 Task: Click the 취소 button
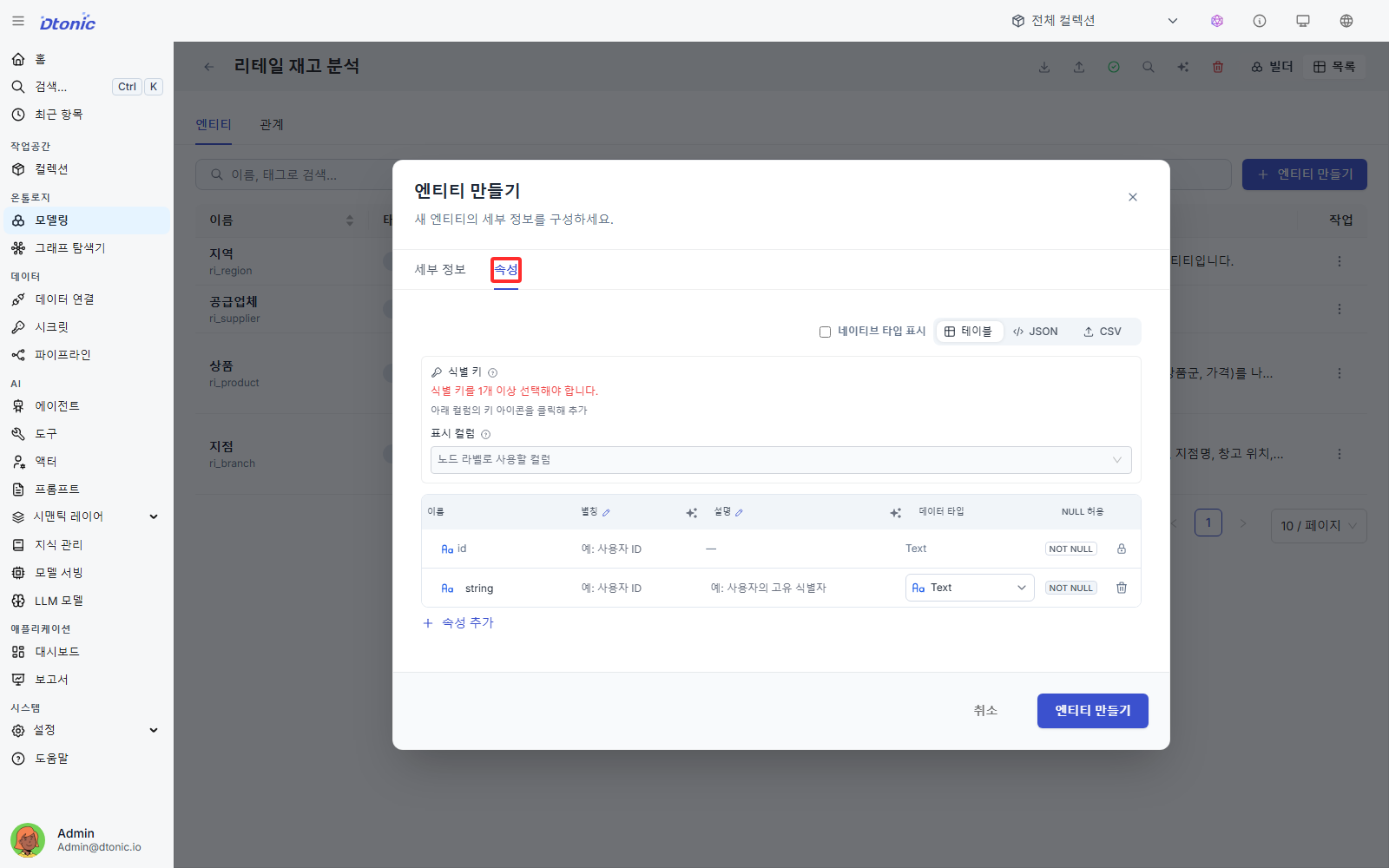coord(985,711)
